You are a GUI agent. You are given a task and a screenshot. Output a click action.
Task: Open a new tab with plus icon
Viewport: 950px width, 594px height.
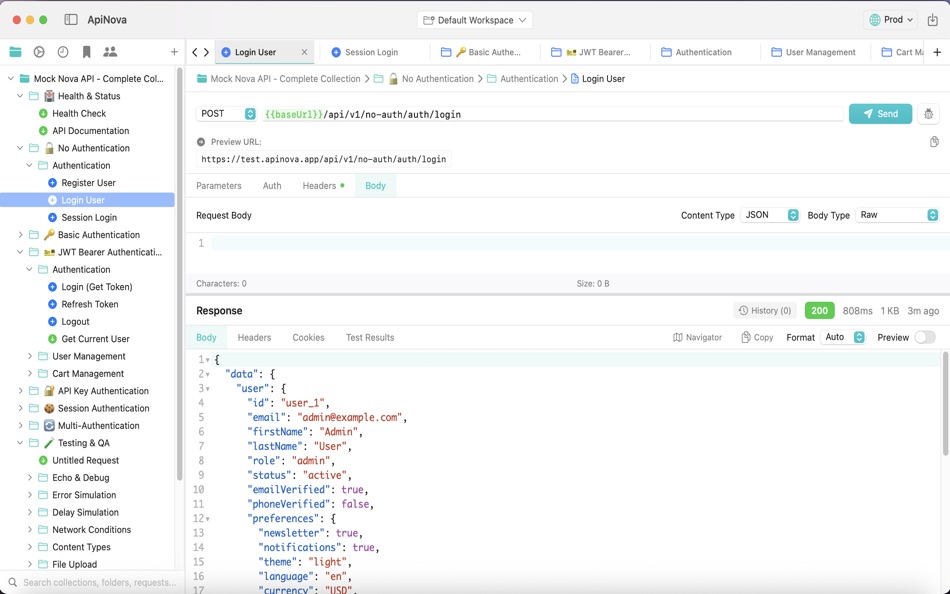coord(937,52)
